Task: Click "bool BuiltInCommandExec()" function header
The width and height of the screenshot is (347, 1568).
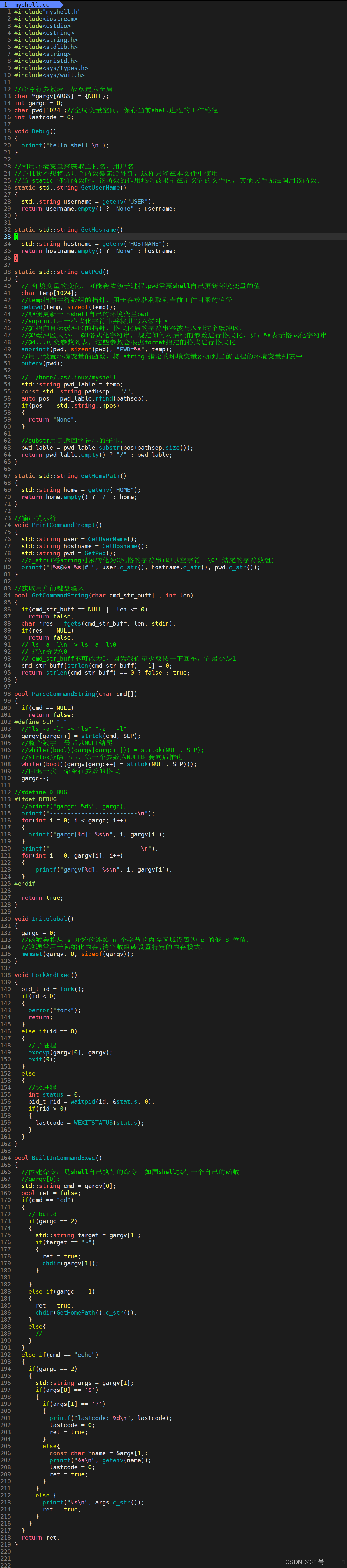Action: click(58, 1158)
